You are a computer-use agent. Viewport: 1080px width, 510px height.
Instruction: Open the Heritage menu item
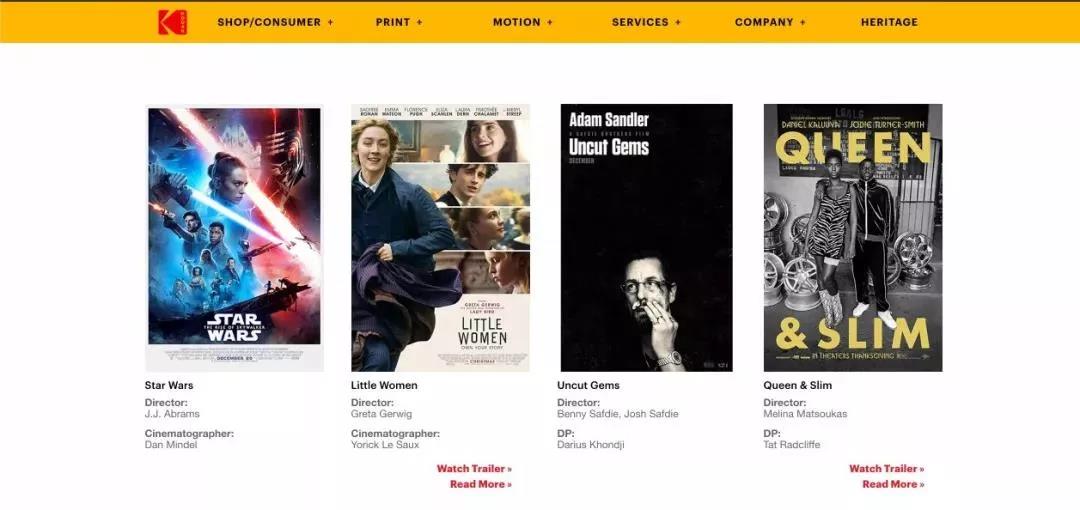[x=889, y=22]
